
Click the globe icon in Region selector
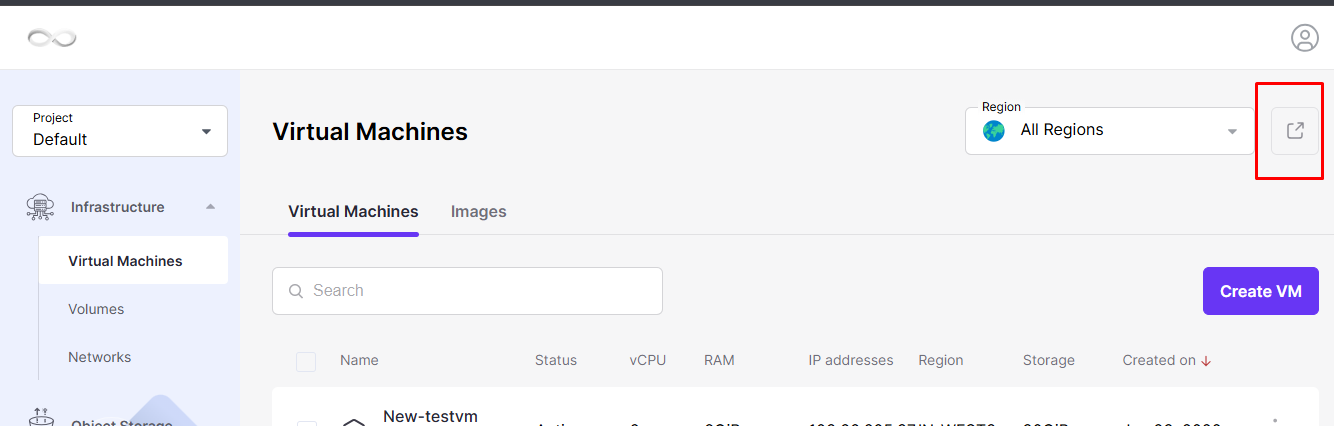click(994, 131)
